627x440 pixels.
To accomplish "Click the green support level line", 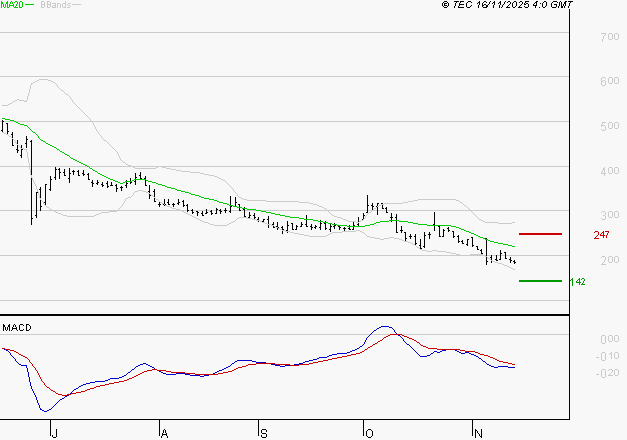I will (540, 281).
